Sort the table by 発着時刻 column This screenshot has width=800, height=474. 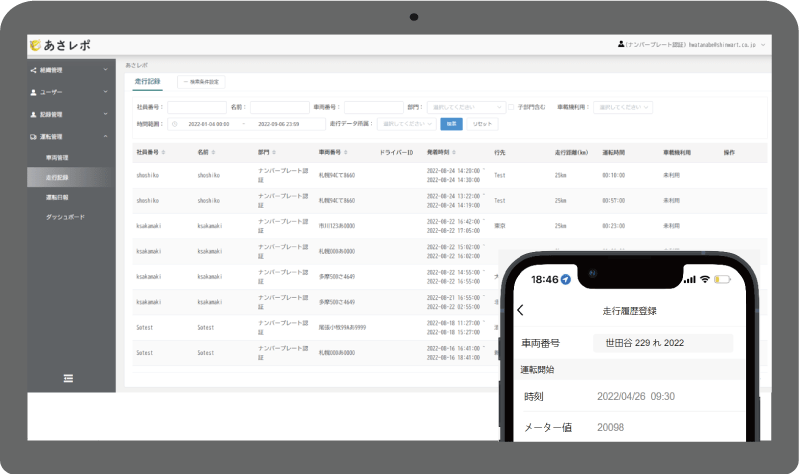click(x=454, y=153)
